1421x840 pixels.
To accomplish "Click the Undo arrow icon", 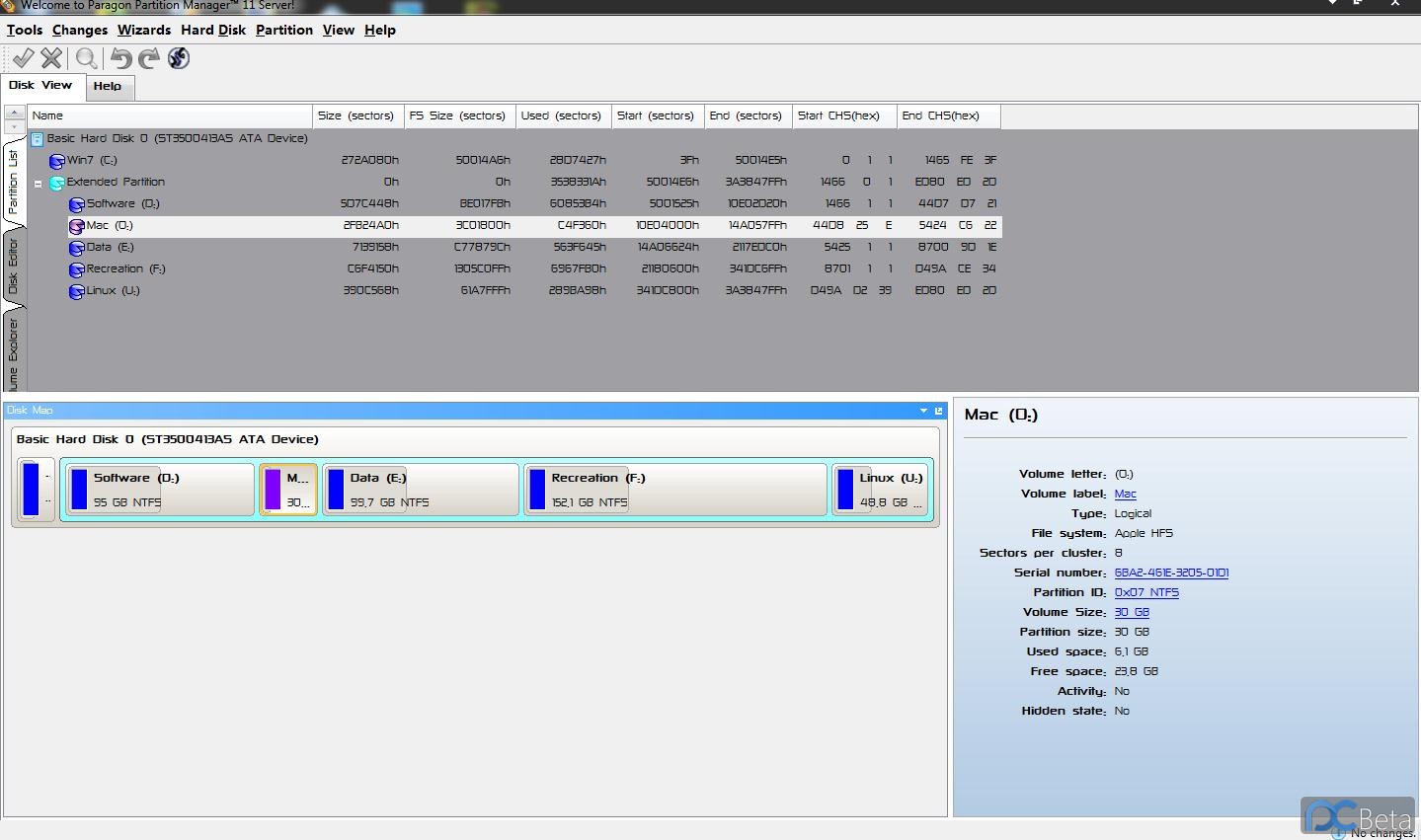I will 120,58.
